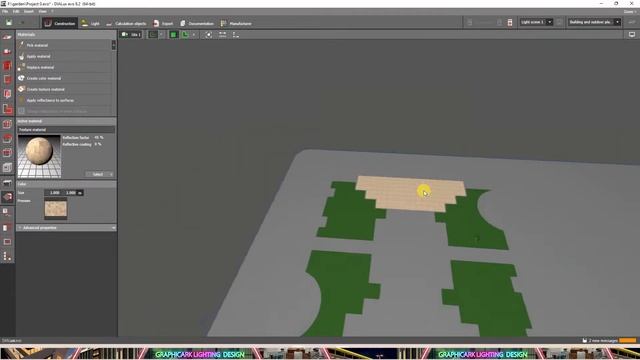This screenshot has width=640, height=360.
Task: Switch to the Calculation objects tab
Action: 126,23
